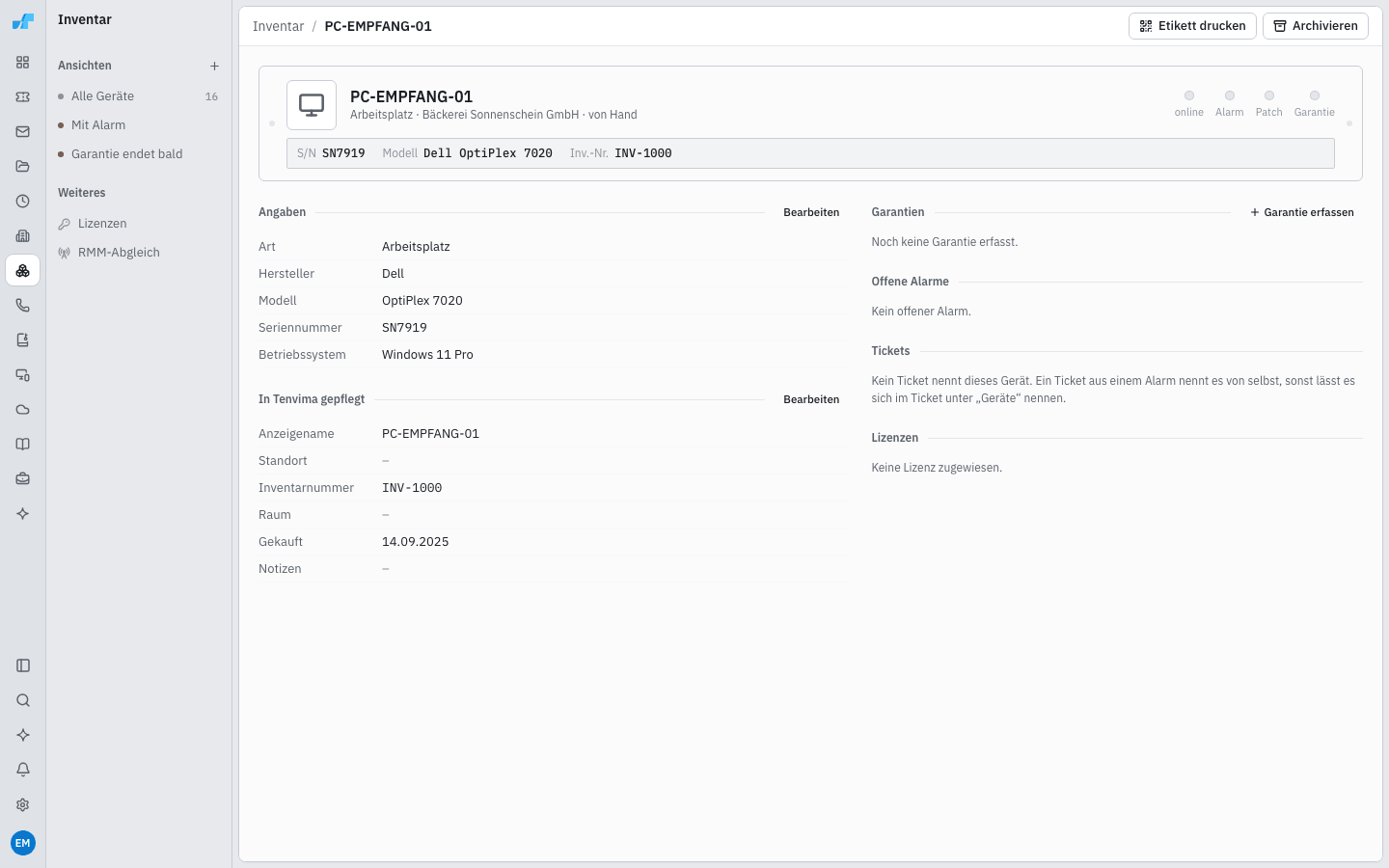1389x868 pixels.
Task: Click the Archivieren button
Action: (x=1316, y=26)
